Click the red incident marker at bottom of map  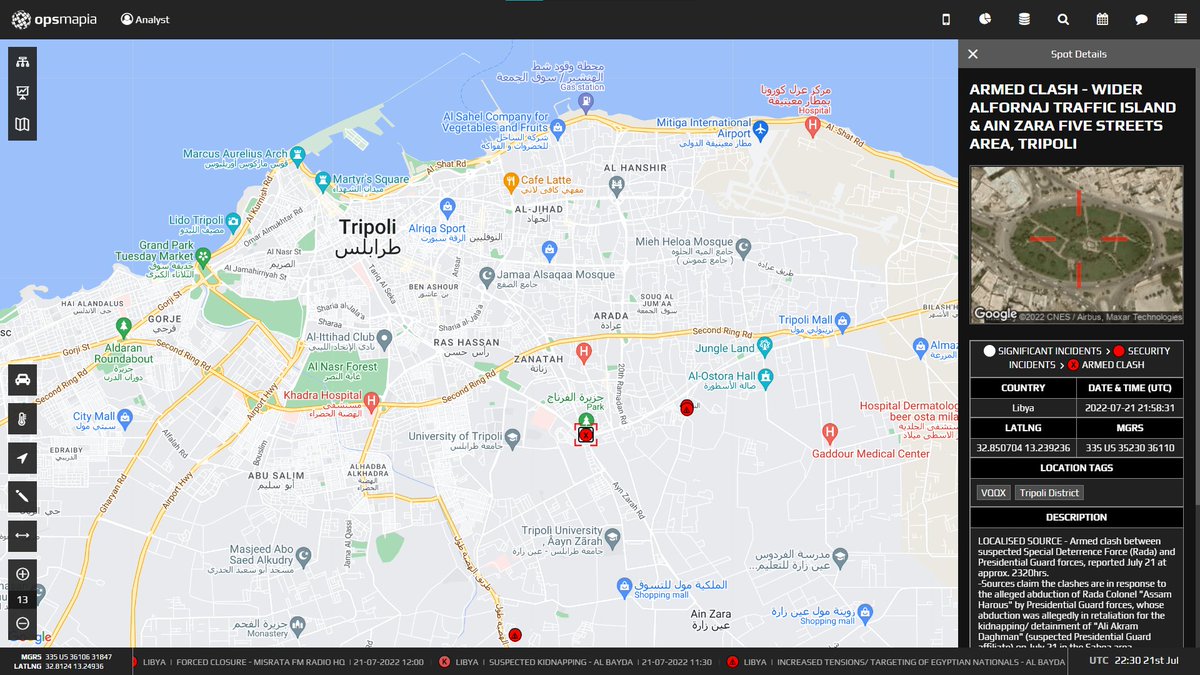[515, 634]
